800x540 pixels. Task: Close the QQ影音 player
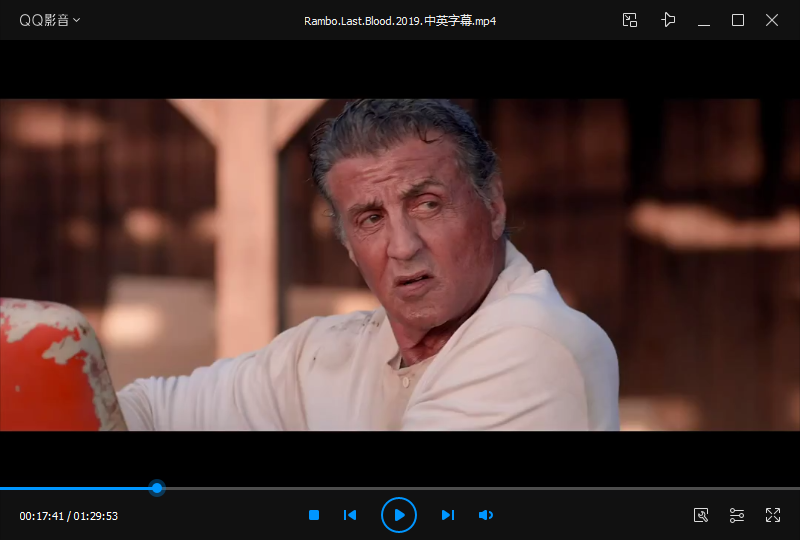(x=772, y=20)
